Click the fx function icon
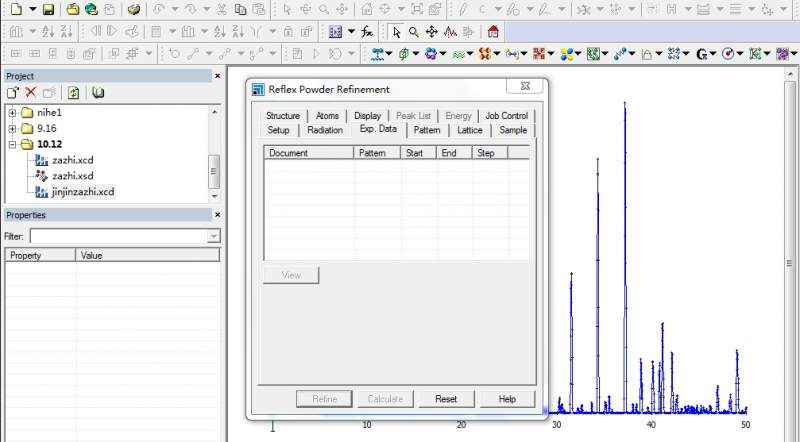Image resolution: width=800 pixels, height=442 pixels. coord(367,32)
